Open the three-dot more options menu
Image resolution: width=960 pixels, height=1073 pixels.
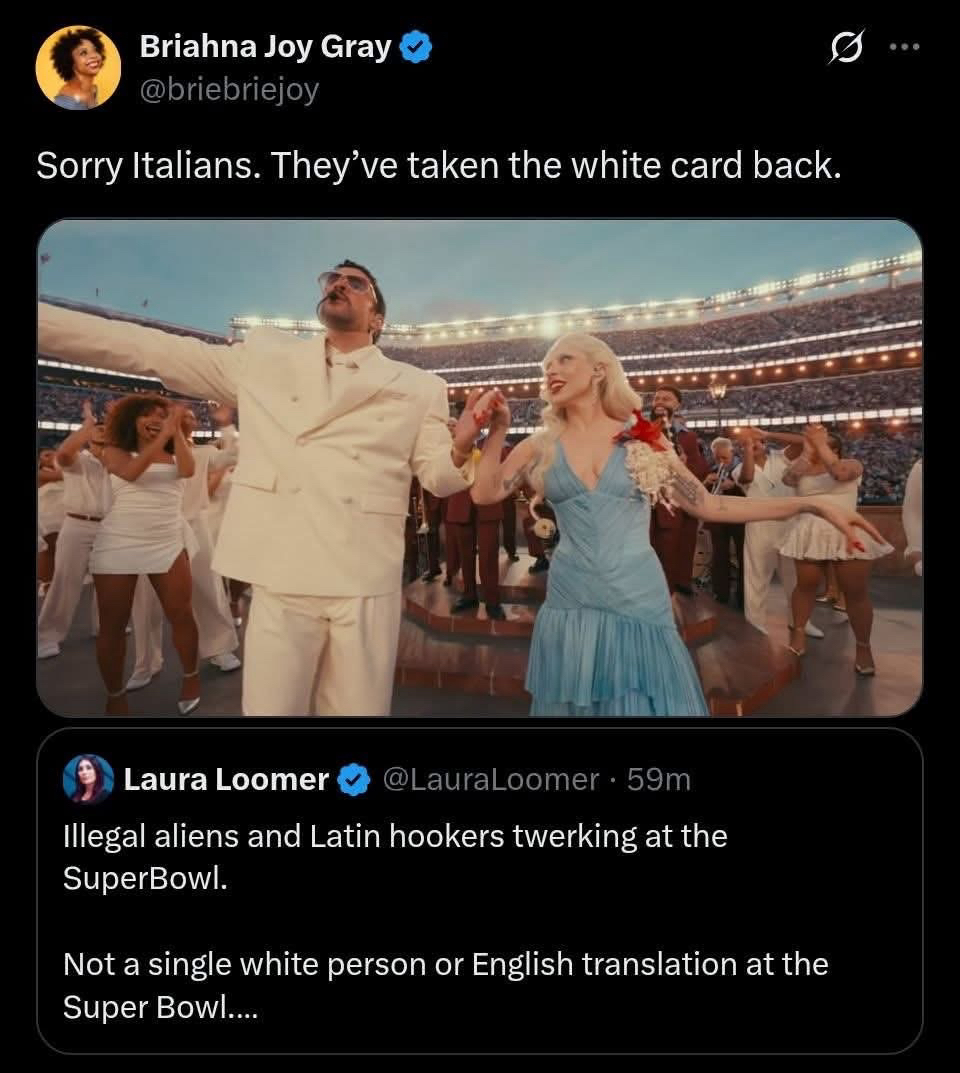pos(903,48)
